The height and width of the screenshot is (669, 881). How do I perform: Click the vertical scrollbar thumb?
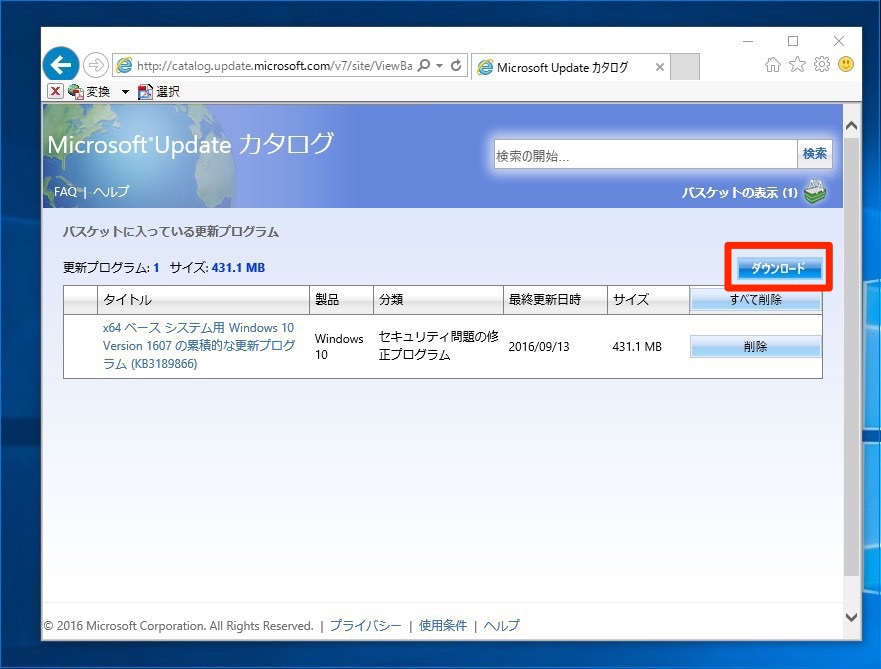pyautogui.click(x=851, y=357)
